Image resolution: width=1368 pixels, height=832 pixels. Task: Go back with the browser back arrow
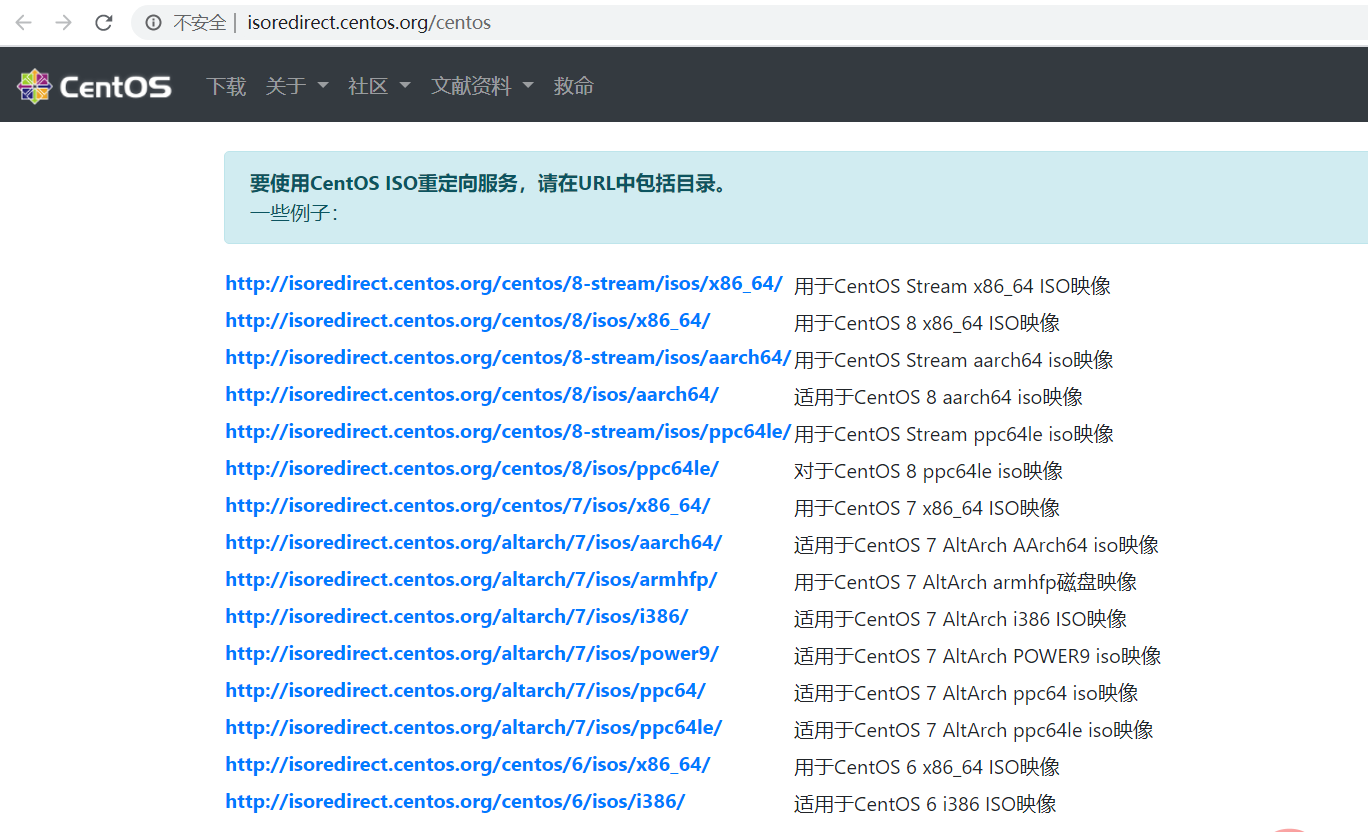coord(23,22)
